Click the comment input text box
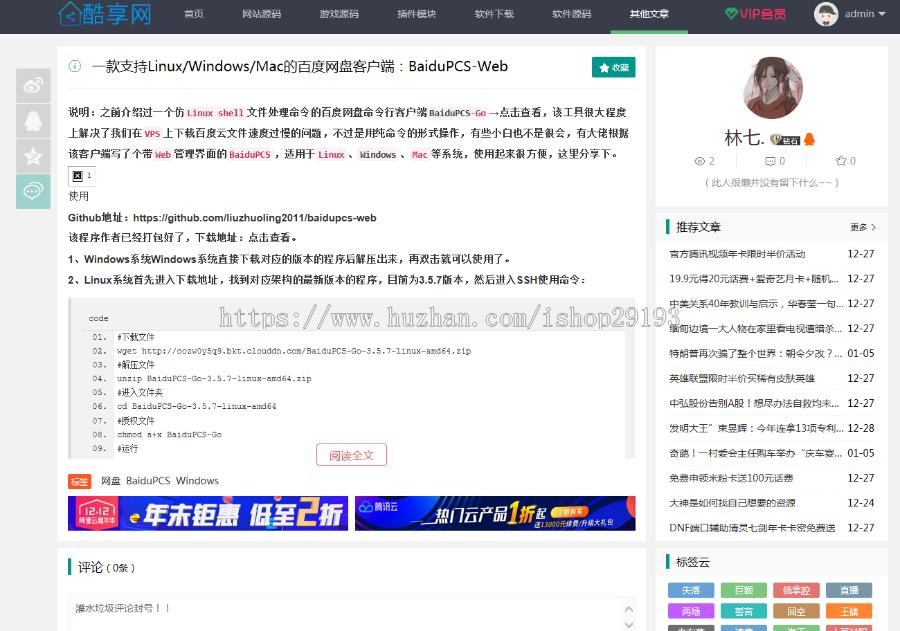 coord(350,613)
